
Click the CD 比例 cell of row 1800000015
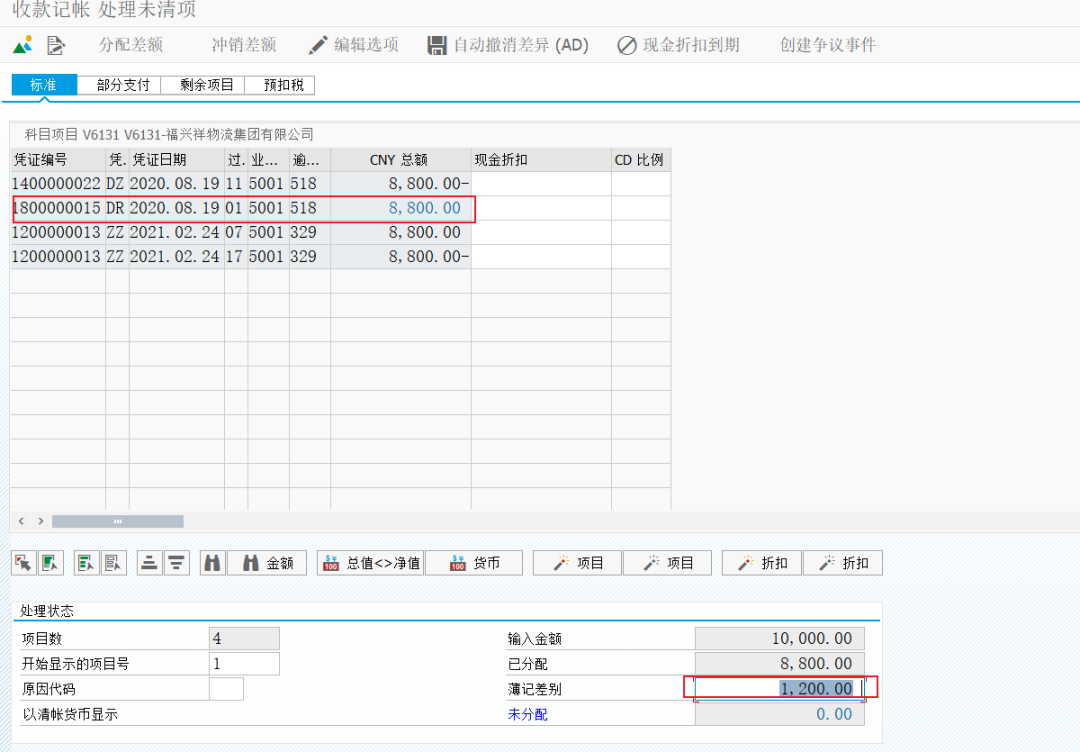[x=641, y=208]
